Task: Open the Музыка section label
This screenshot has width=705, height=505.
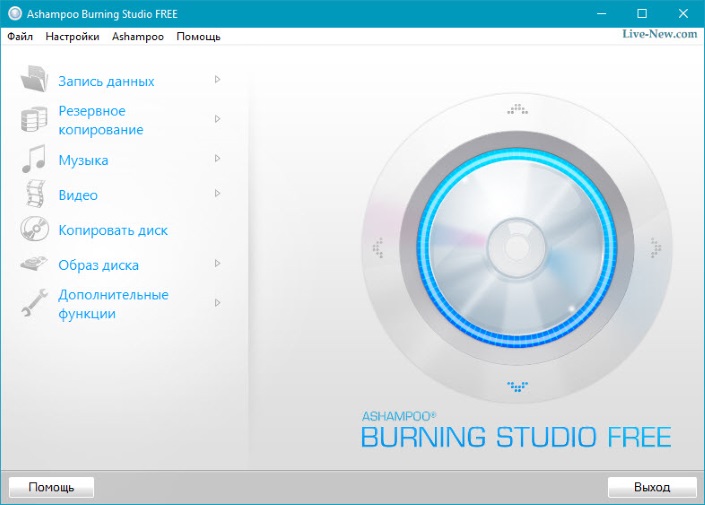Action: [x=83, y=161]
